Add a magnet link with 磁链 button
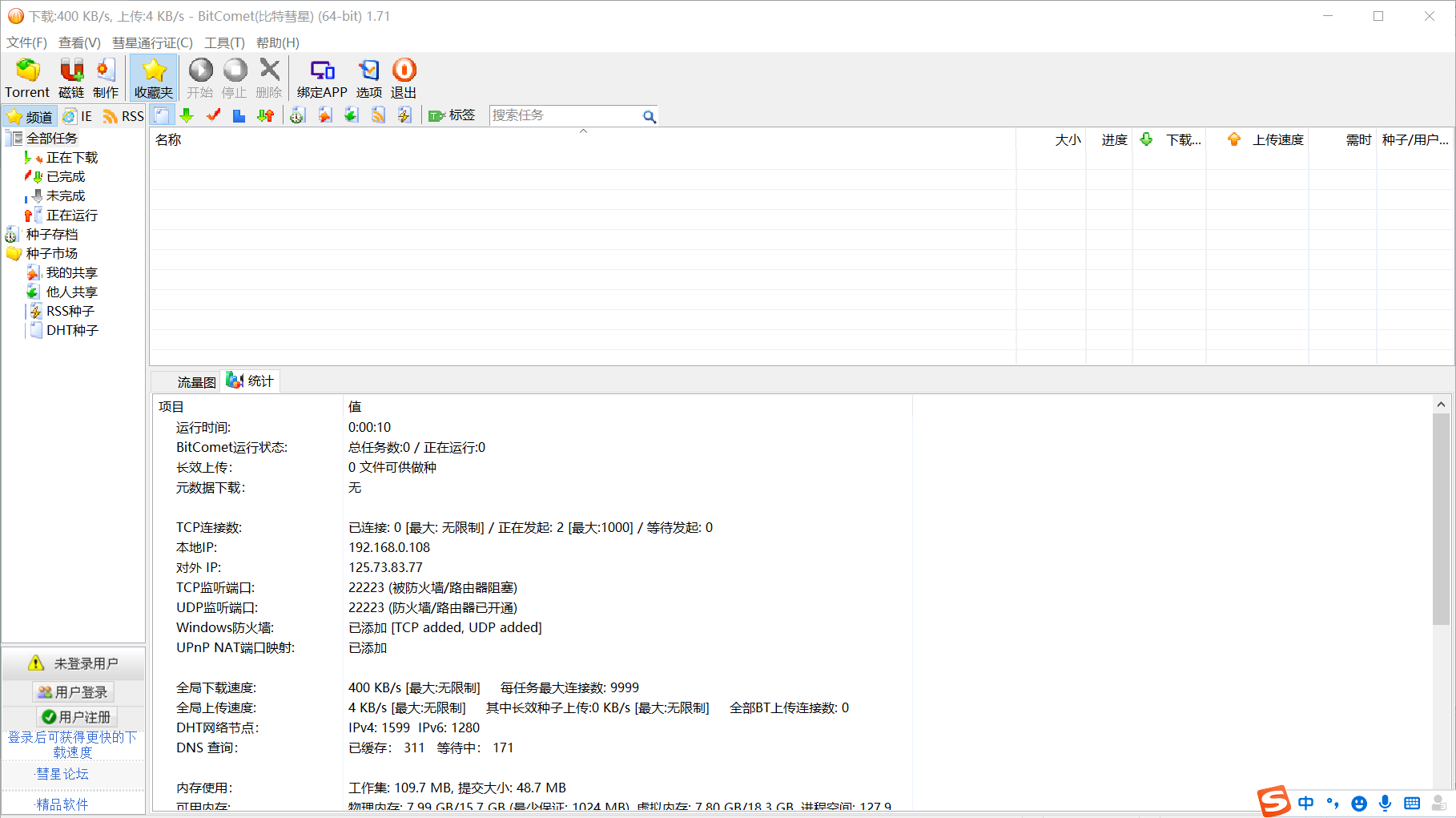This screenshot has height=818, width=1456. pos(71,79)
